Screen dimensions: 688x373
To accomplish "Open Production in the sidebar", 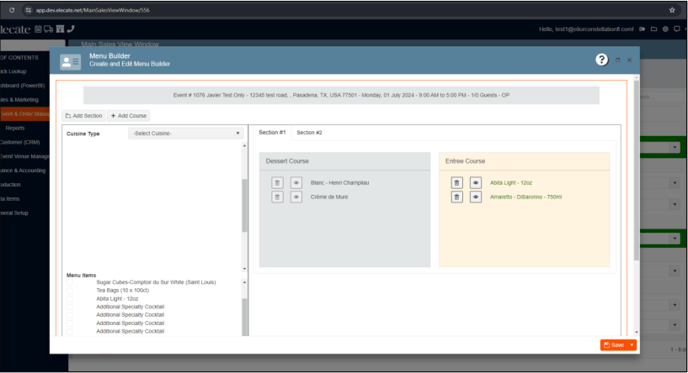I will [11, 185].
